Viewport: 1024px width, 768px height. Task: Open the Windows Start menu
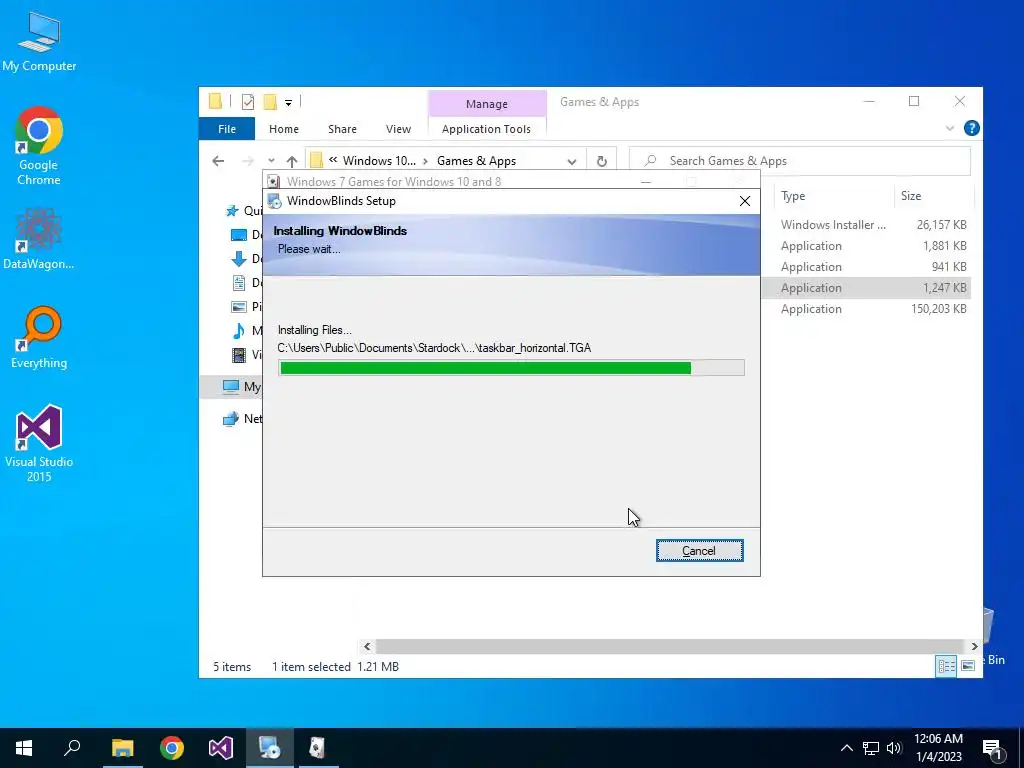coord(24,748)
